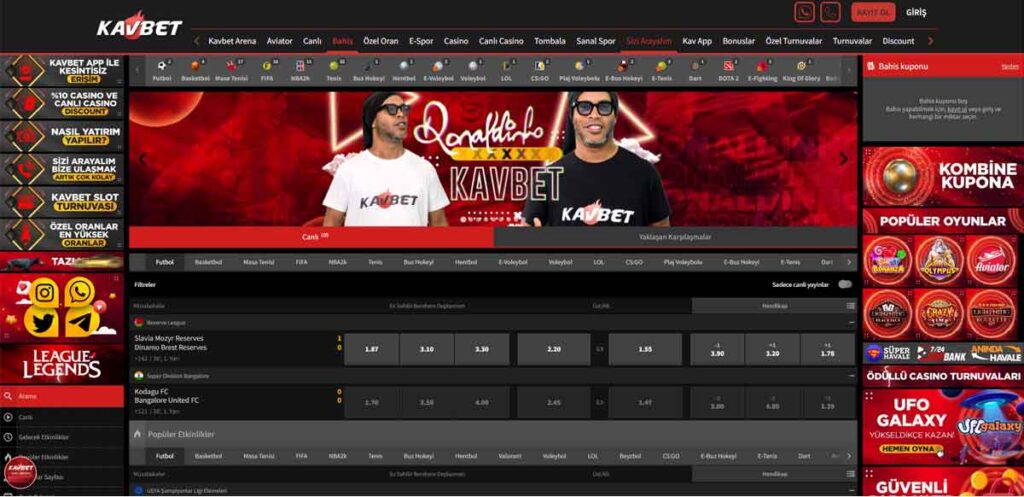Click the Arama search field
Image resolution: width=1024 pixels, height=497 pixels.
coord(61,396)
